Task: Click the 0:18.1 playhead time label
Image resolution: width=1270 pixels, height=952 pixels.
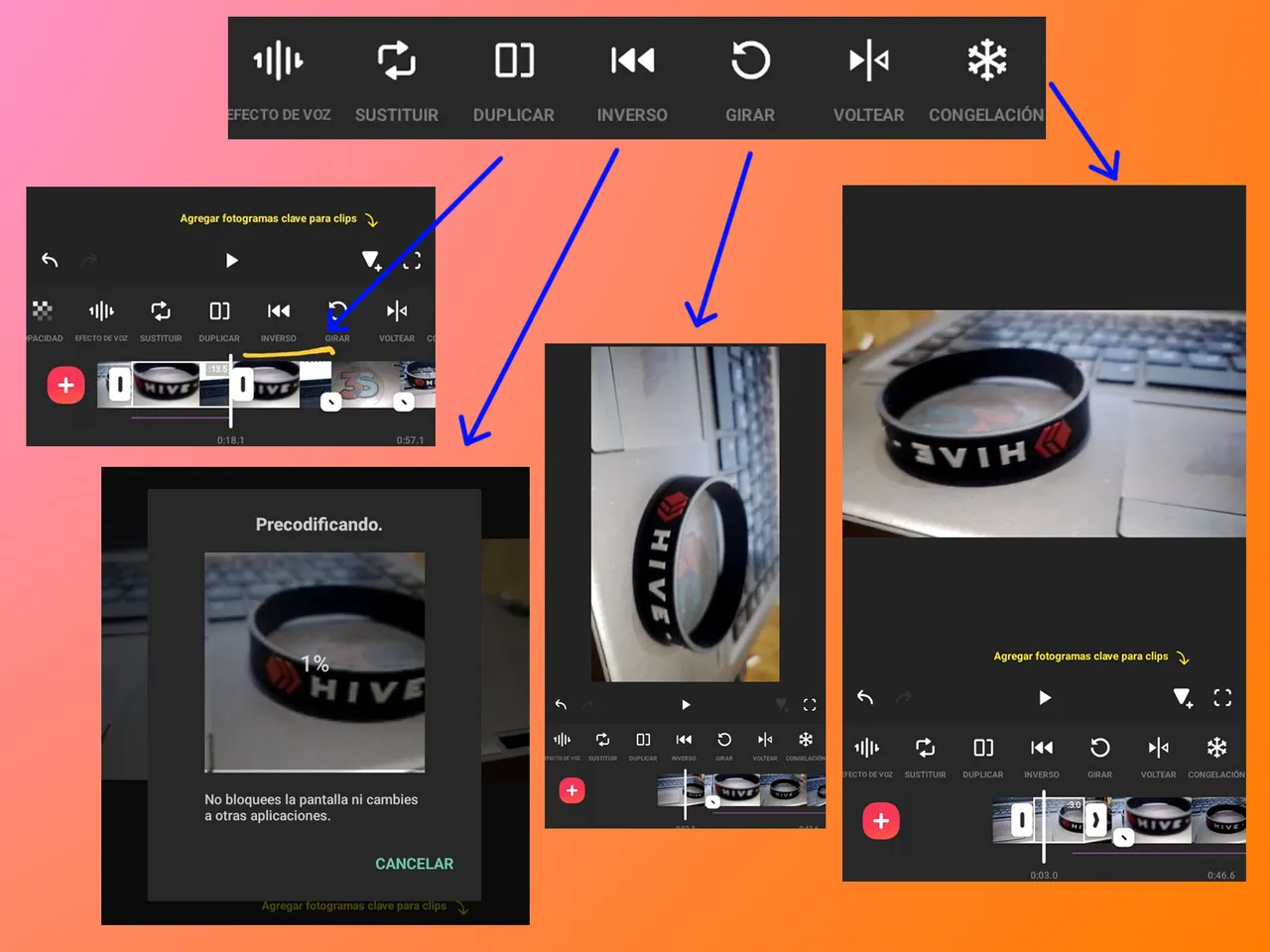Action: click(231, 440)
